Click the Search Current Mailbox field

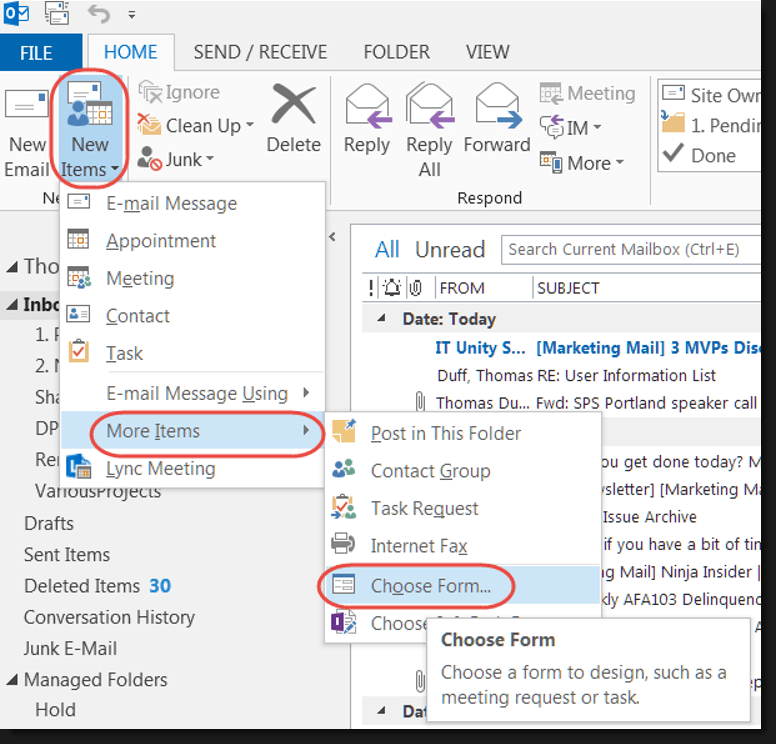tap(630, 249)
